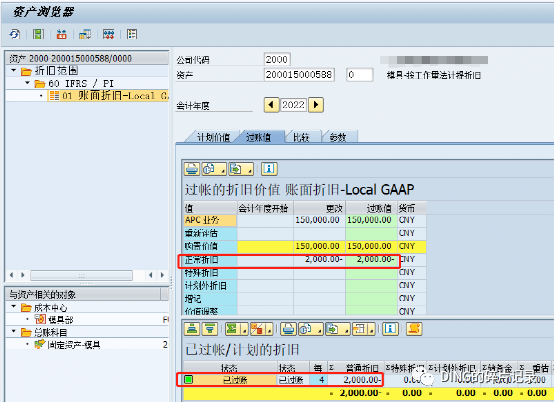The height and width of the screenshot is (402, 554).
Task: Click the green master data icon
Action: (x=38, y=34)
